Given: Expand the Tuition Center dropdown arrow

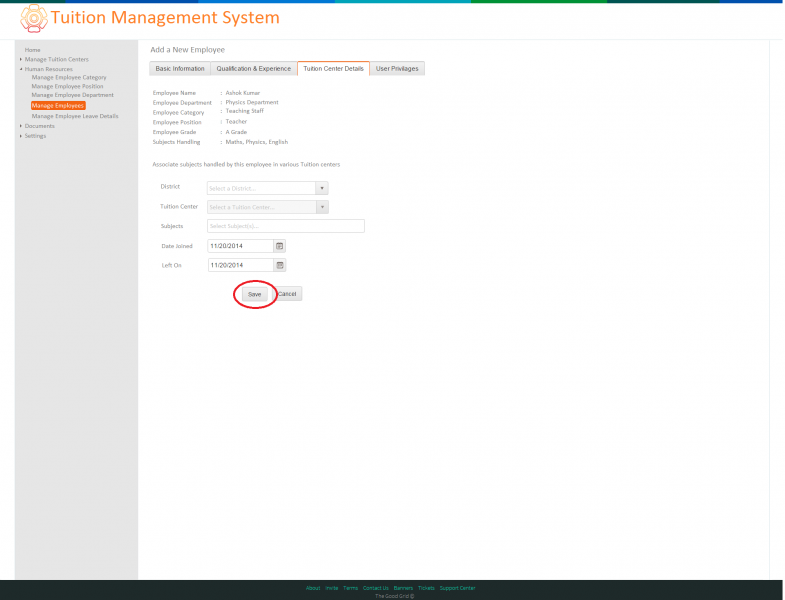Looking at the screenshot, I should coord(322,207).
